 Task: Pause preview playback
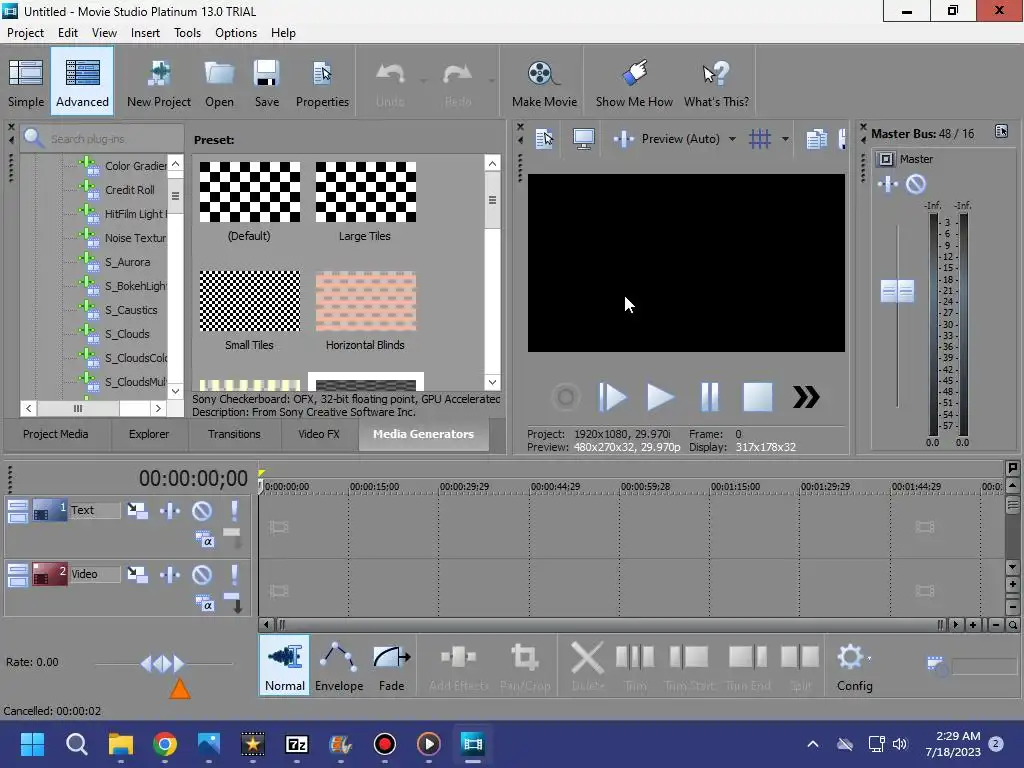coord(709,397)
